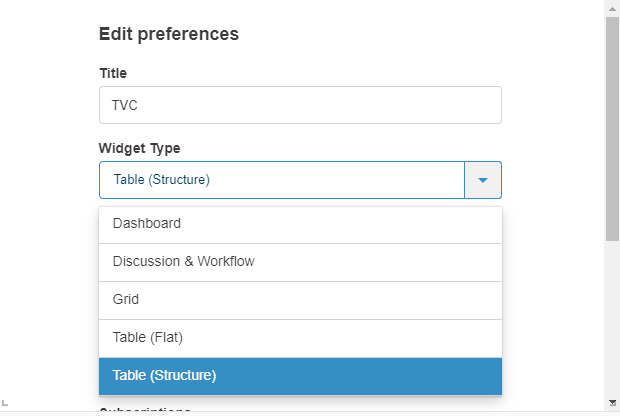Click the Title field label
This screenshot has height=416, width=620.
point(112,73)
